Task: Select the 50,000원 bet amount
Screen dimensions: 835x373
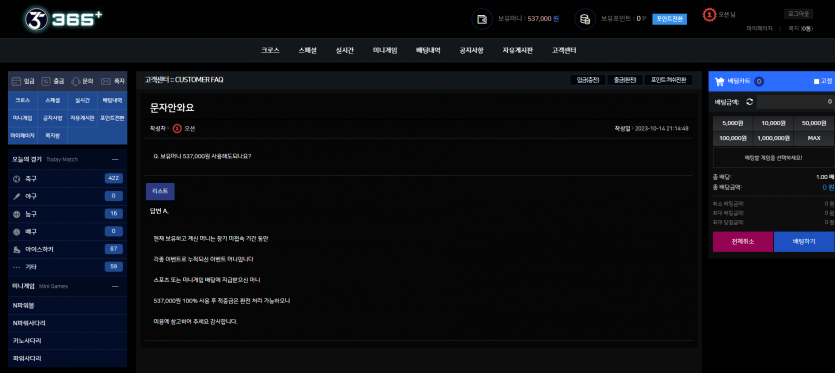Action: click(814, 123)
